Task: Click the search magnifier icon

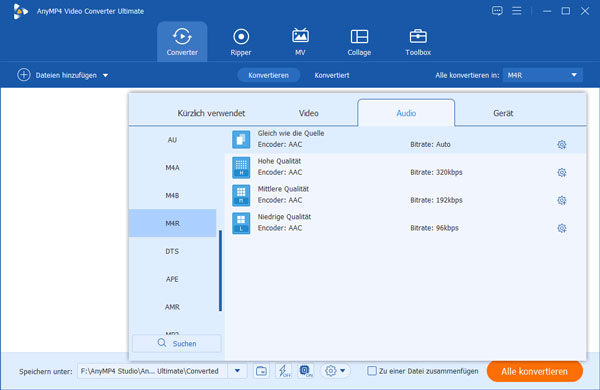Action: click(x=162, y=343)
